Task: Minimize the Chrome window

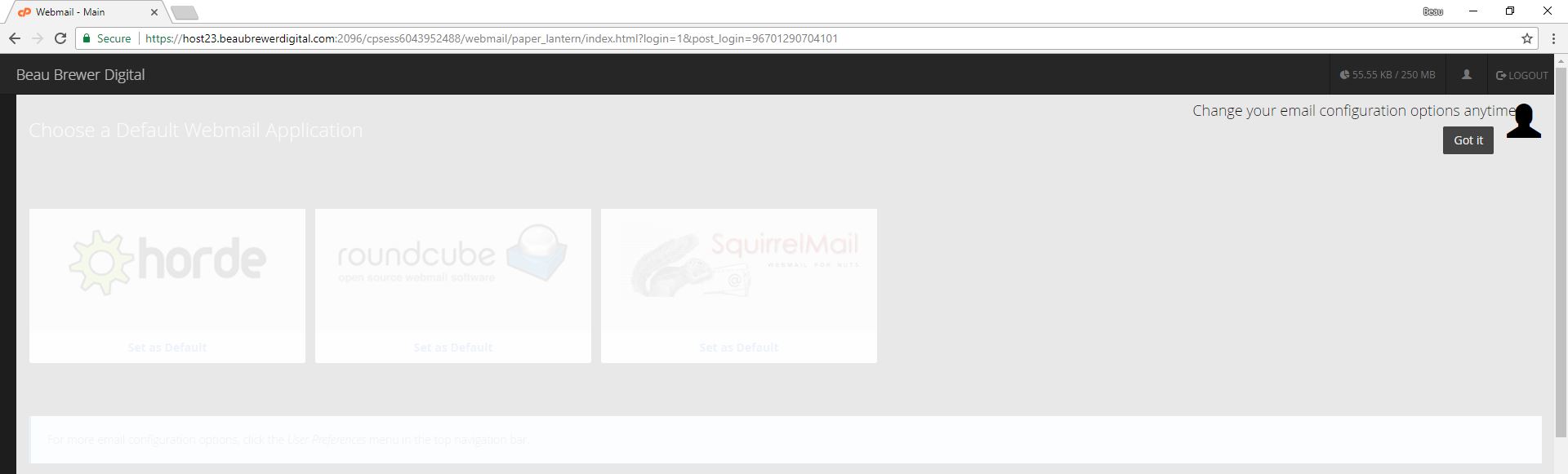Action: point(1473,11)
